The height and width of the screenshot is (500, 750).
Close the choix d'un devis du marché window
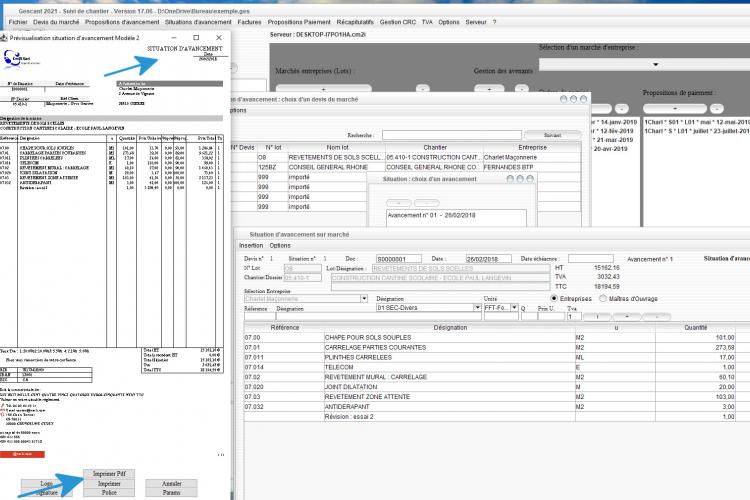pos(583,99)
